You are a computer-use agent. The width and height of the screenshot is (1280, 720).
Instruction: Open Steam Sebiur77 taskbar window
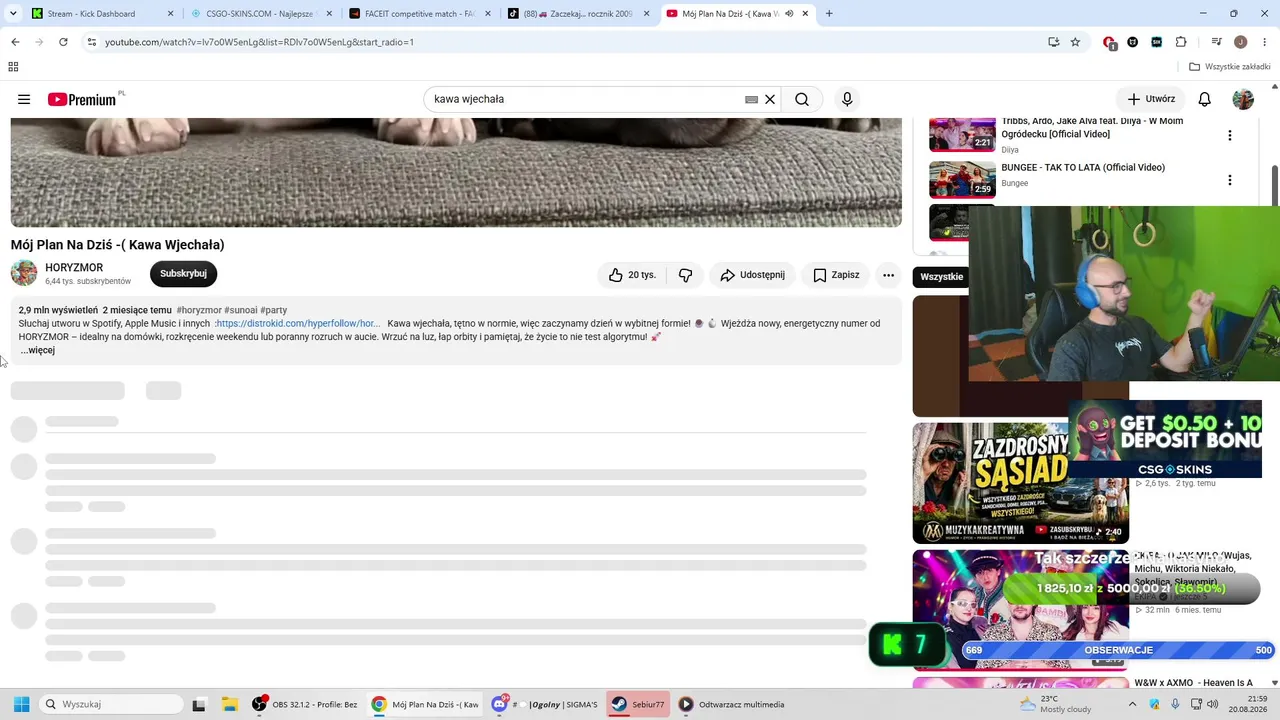pyautogui.click(x=638, y=704)
